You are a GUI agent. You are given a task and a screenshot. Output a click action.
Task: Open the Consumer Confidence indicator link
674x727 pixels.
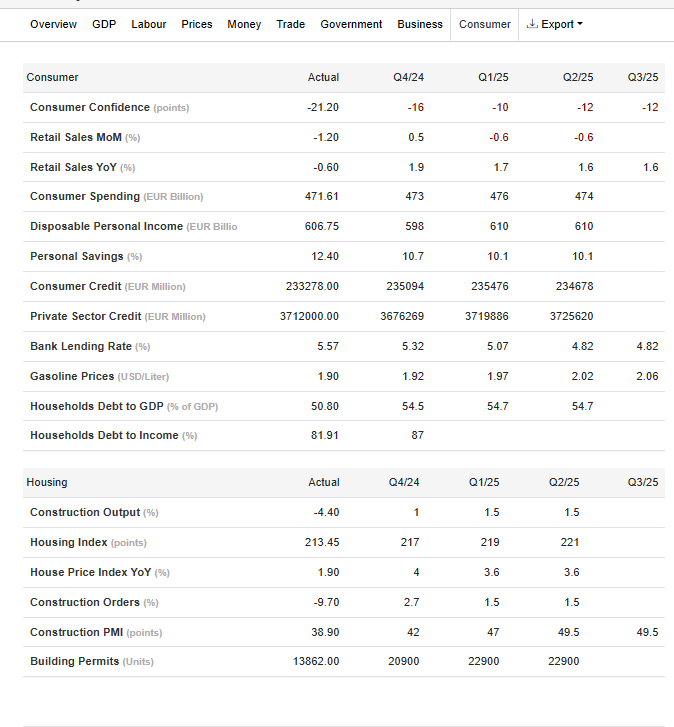(90, 107)
